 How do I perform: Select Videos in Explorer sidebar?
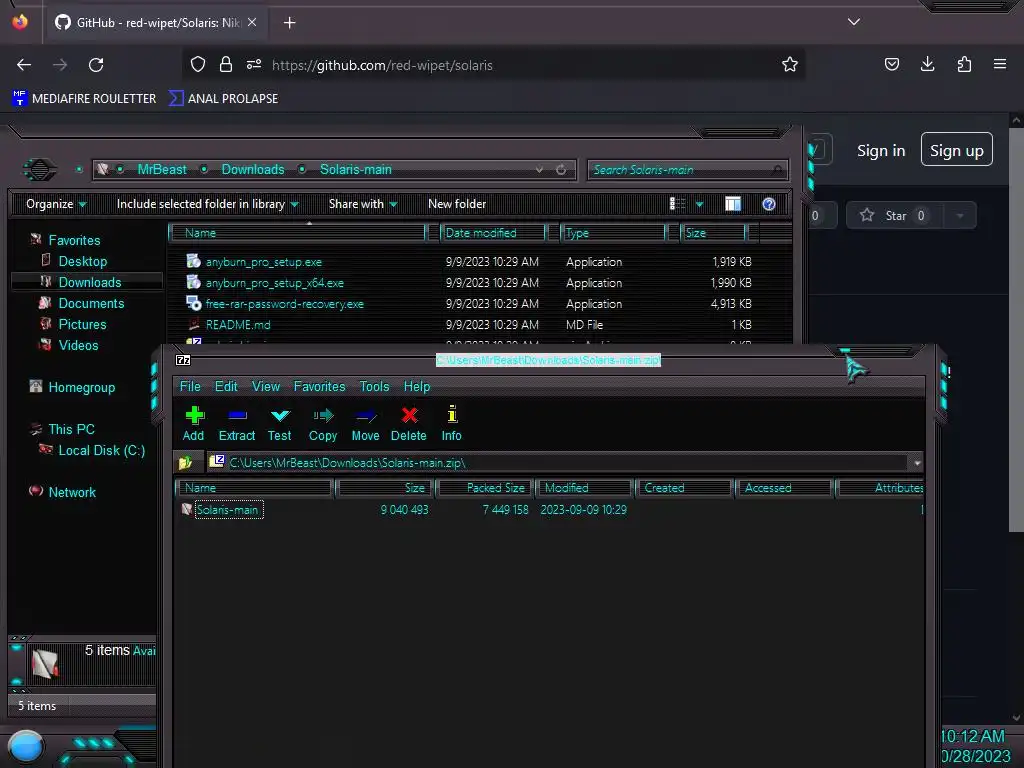coord(78,345)
